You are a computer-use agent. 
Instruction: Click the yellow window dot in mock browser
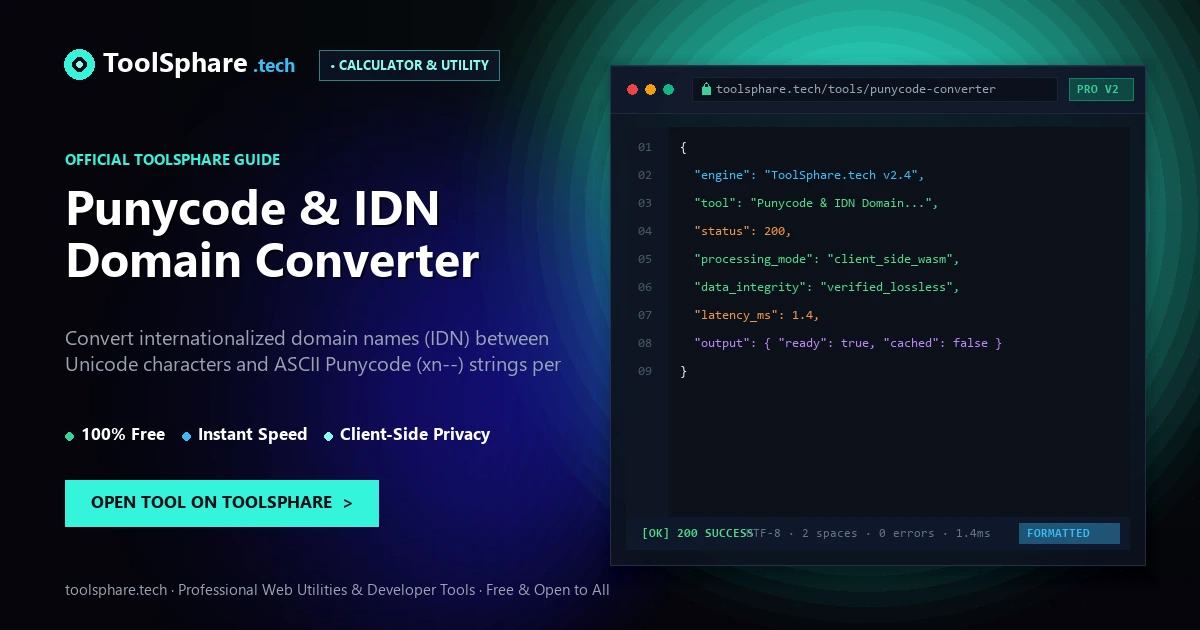pyautogui.click(x=650, y=89)
